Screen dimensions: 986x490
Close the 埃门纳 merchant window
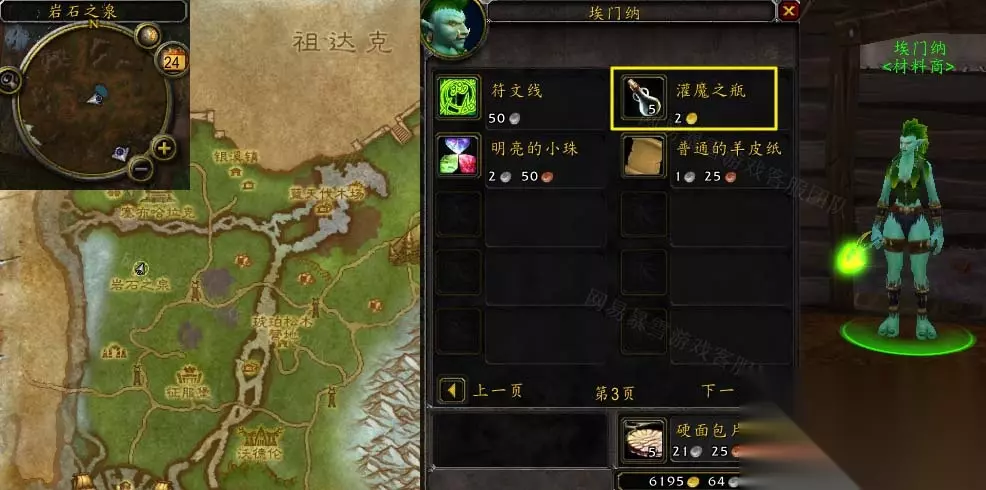click(789, 11)
